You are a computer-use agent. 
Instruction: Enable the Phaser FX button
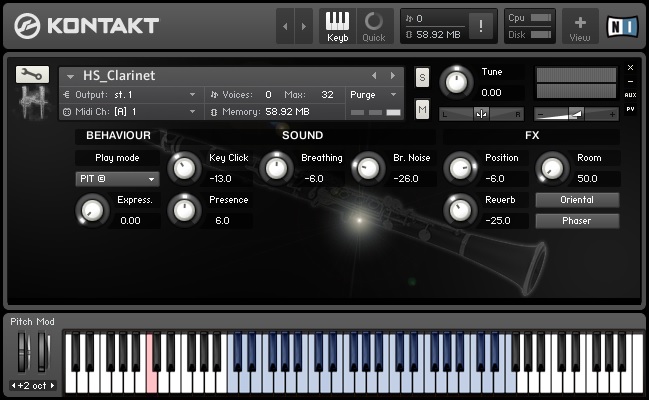(577, 221)
